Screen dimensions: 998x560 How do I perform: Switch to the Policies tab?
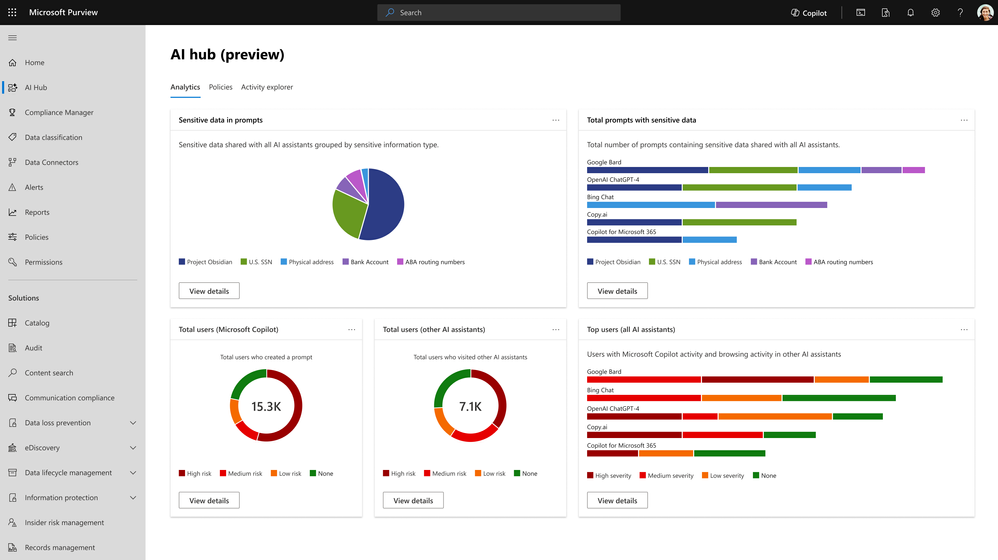pyautogui.click(x=220, y=87)
